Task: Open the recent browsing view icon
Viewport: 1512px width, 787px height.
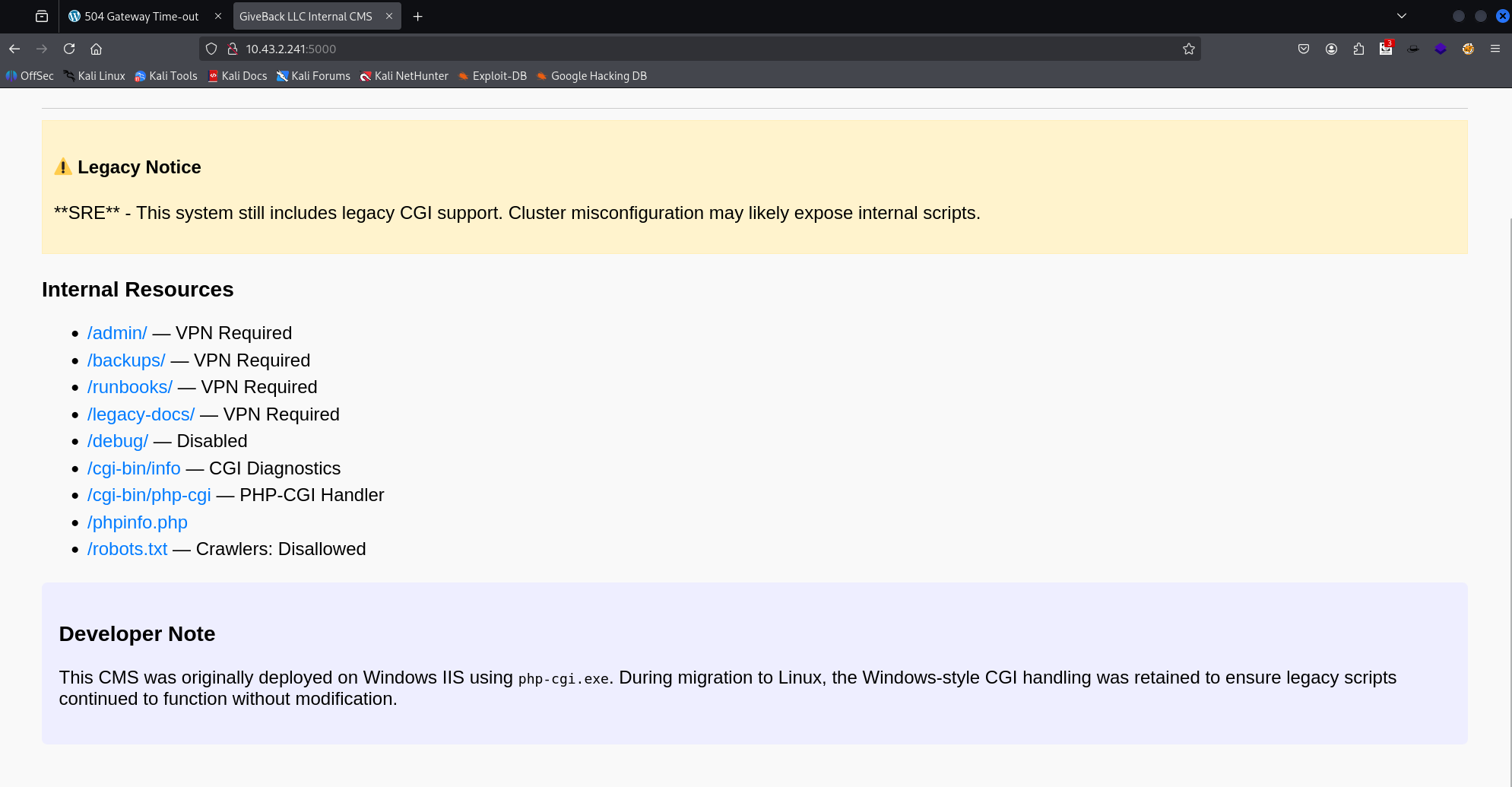Action: 42,16
